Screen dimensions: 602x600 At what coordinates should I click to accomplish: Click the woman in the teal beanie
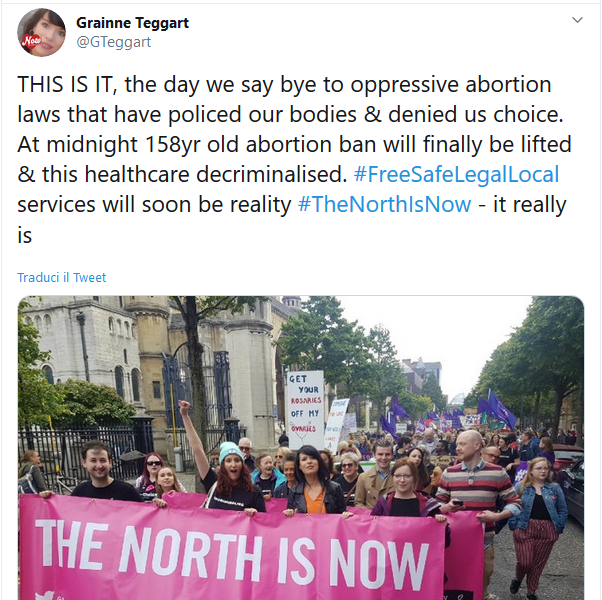pos(231,476)
